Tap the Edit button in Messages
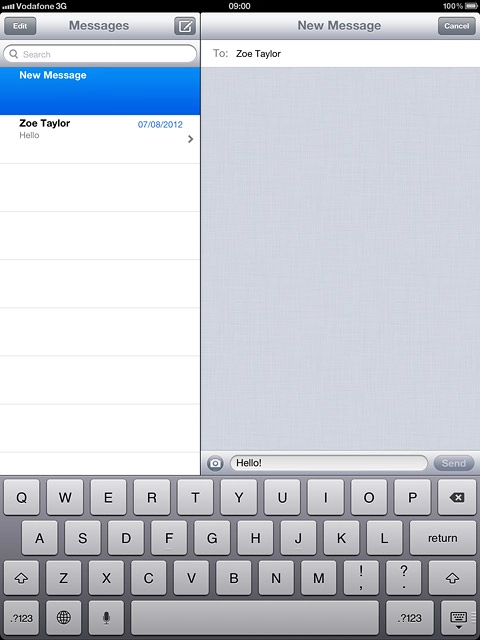 tap(20, 26)
